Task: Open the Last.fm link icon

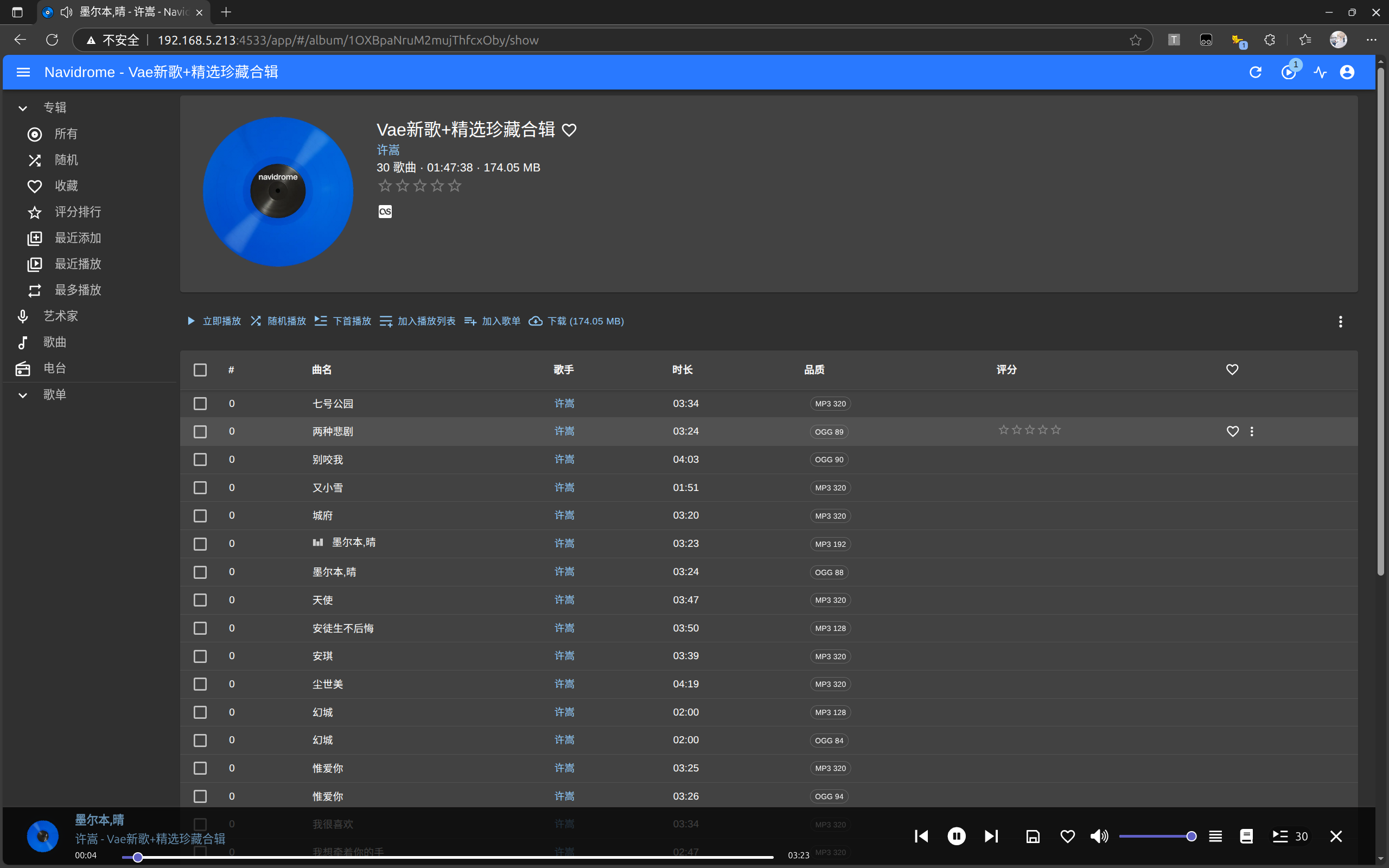Action: click(385, 211)
